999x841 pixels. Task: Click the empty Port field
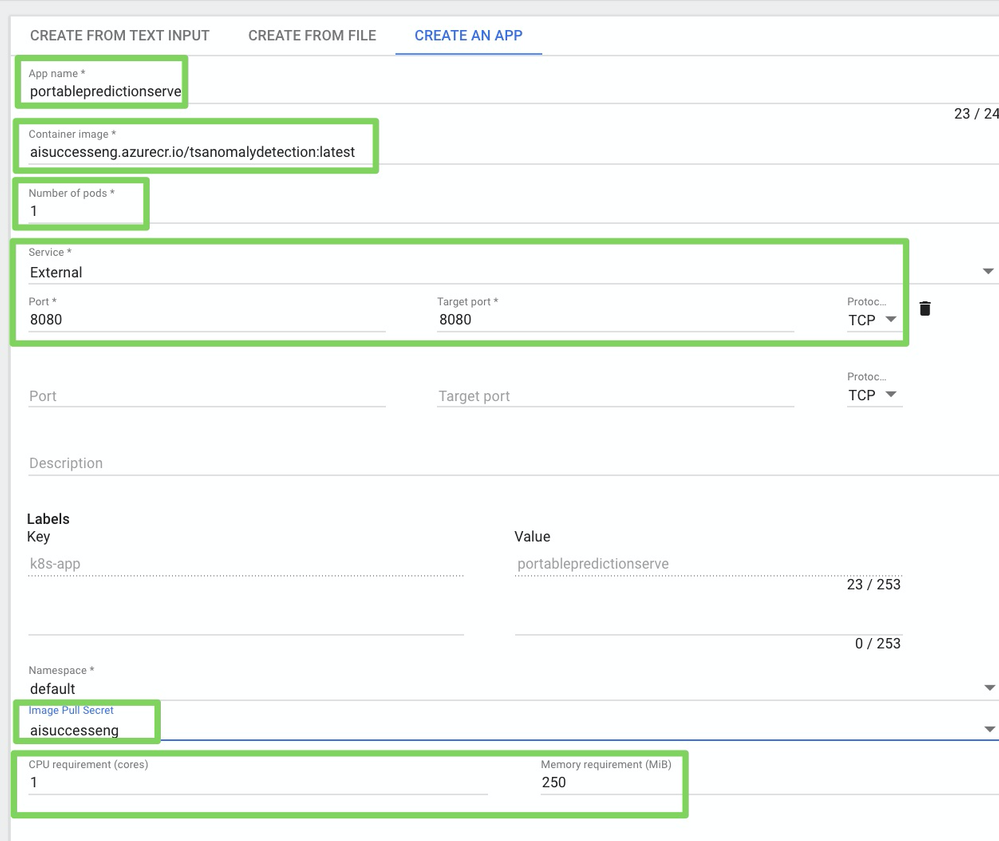coord(206,396)
